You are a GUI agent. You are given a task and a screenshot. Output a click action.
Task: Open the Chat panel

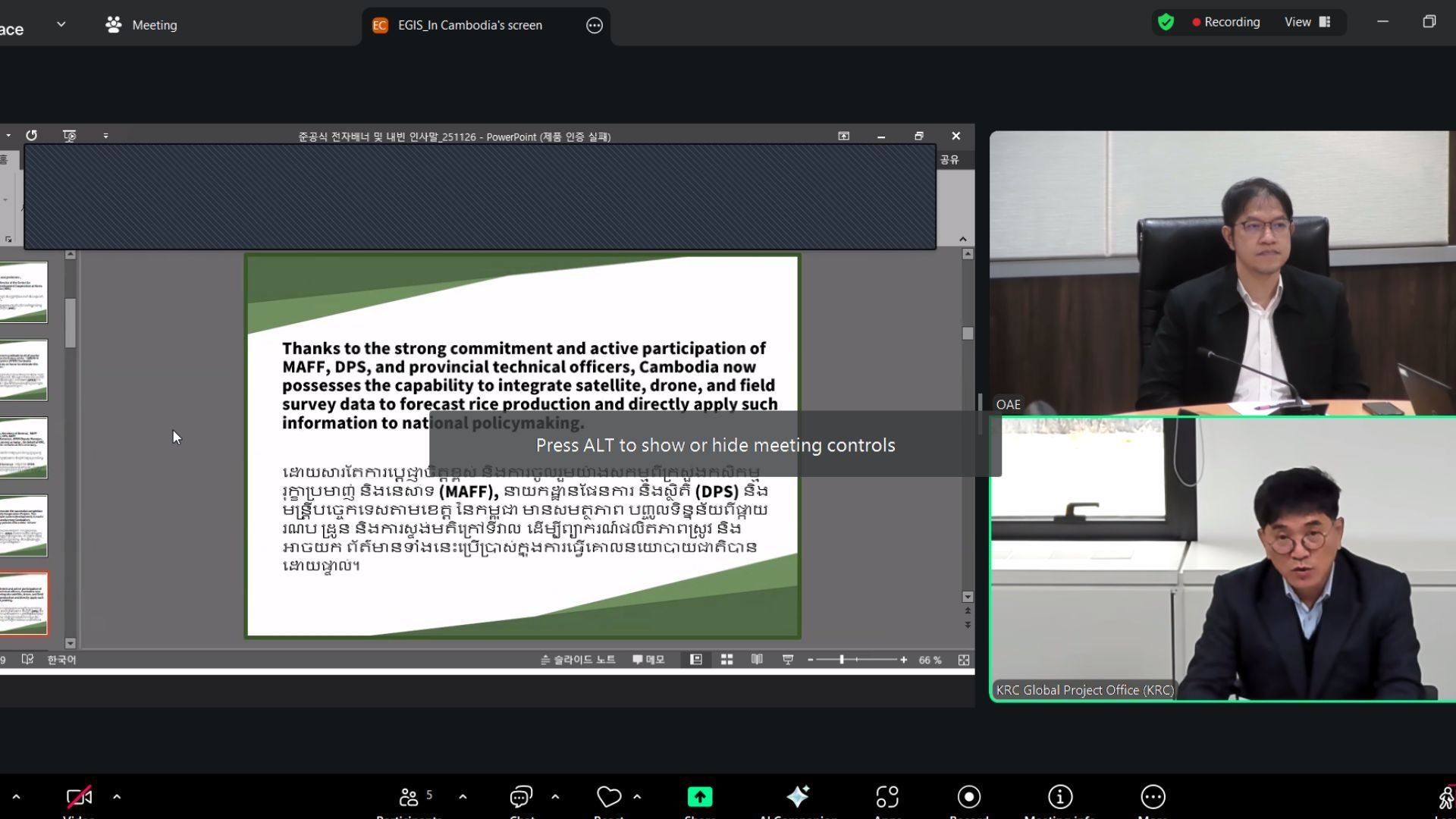[x=521, y=798]
